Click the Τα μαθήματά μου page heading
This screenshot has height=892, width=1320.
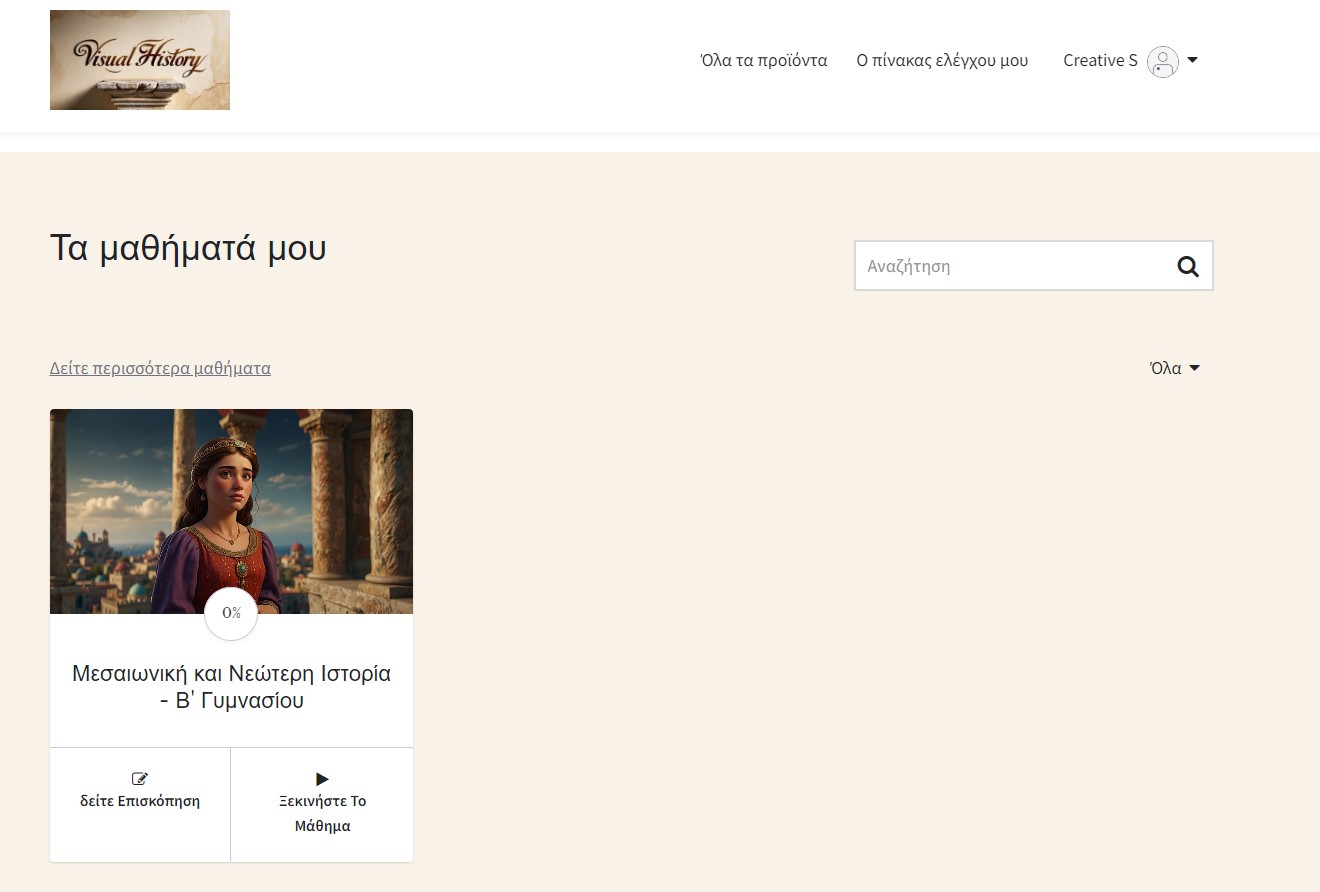(188, 248)
